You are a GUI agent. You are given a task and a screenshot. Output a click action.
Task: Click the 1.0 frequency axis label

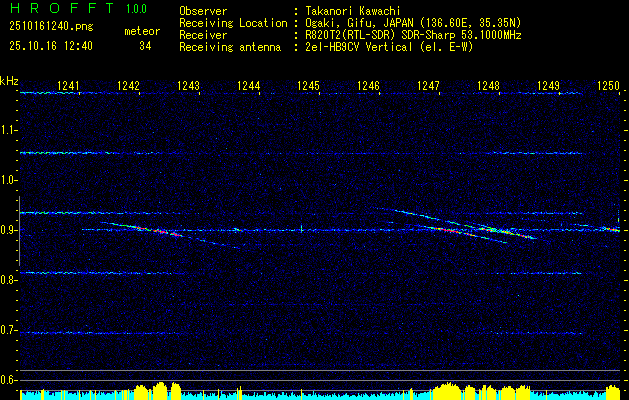click(8, 180)
